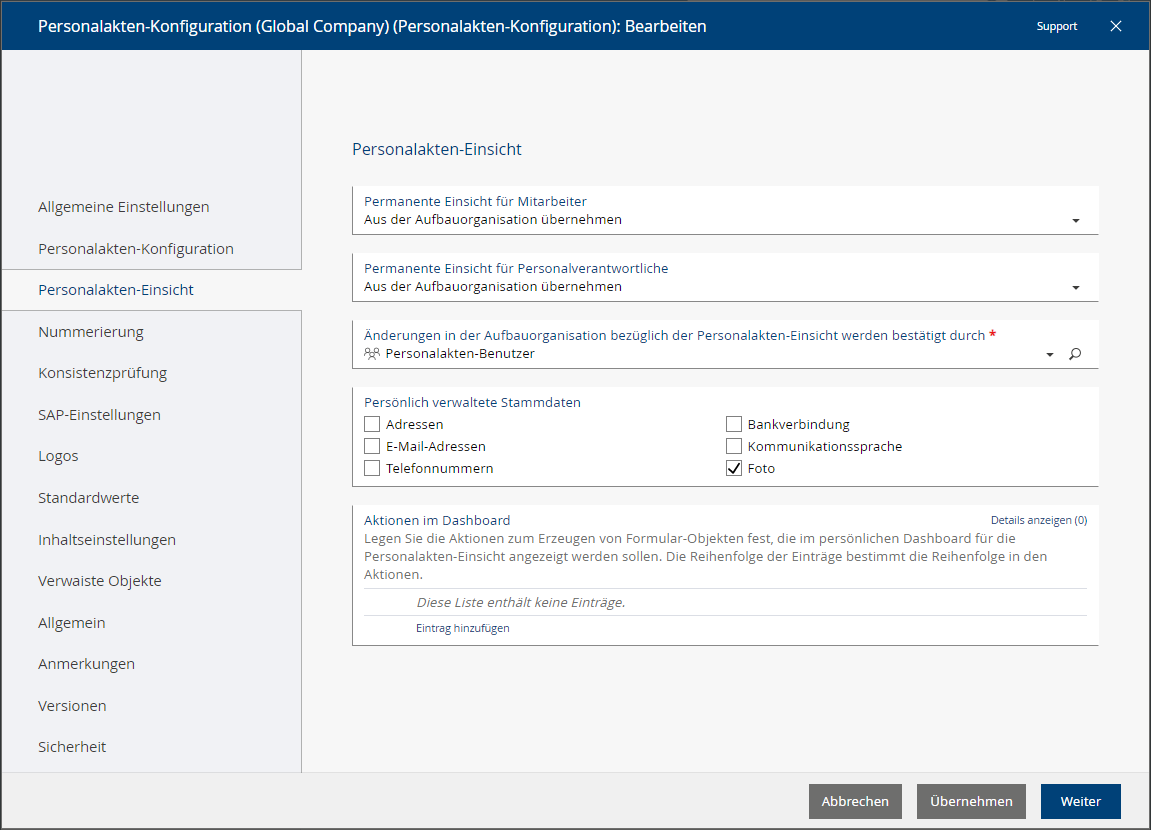Open dropdown arrow for Personalakten-Benutzer field
The height and width of the screenshot is (830, 1151).
tap(1050, 354)
